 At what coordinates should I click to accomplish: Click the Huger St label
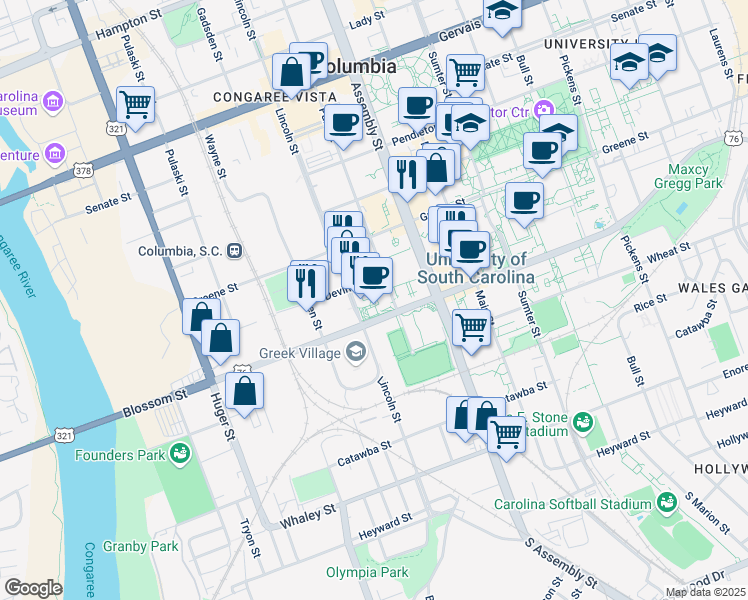click(223, 416)
